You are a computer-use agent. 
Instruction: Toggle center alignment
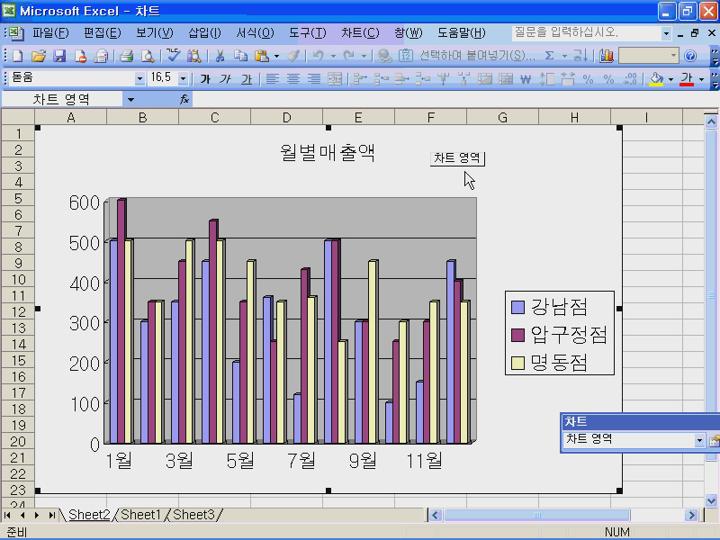[293, 79]
